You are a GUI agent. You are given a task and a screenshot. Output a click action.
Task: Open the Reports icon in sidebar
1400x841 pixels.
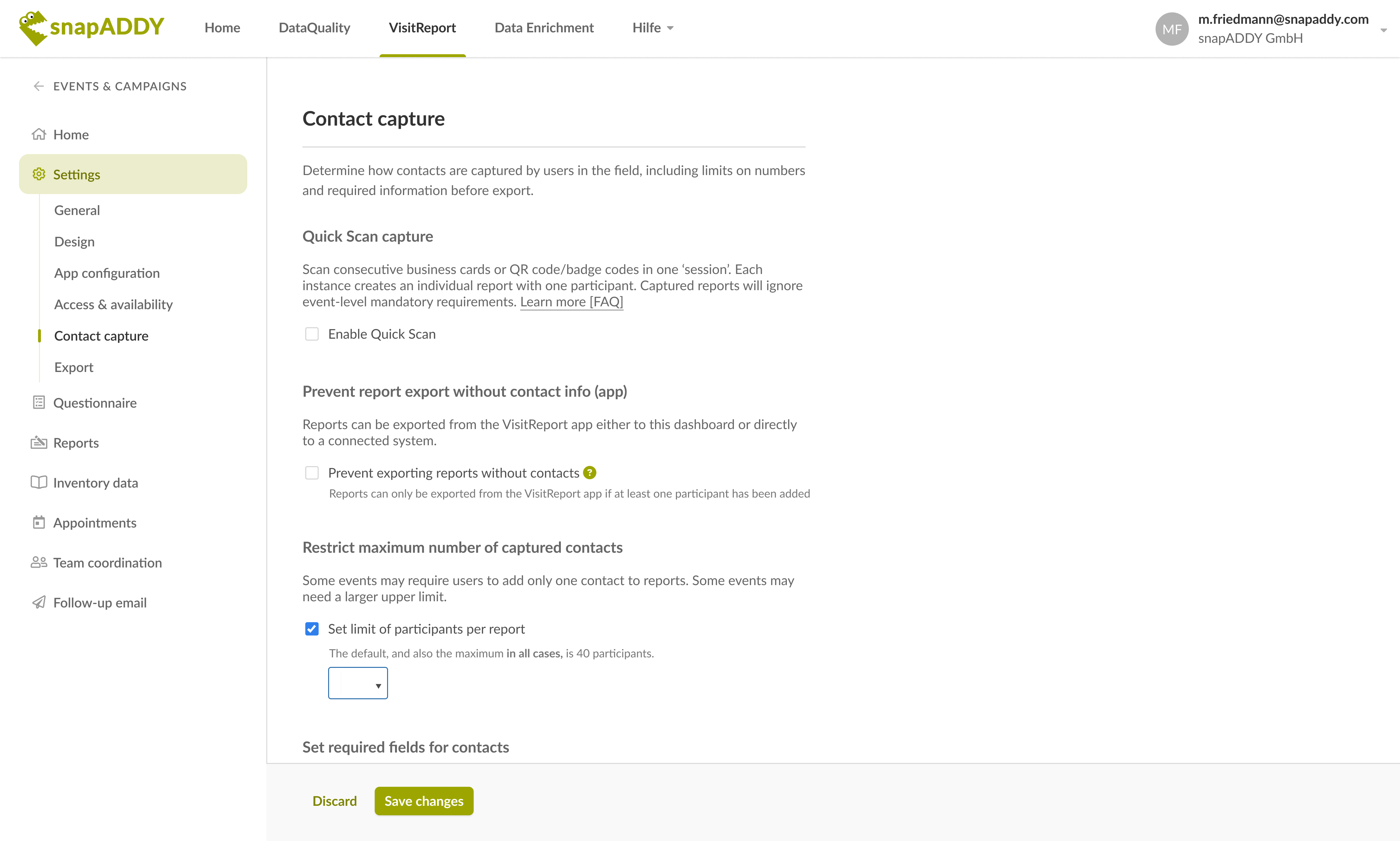(x=39, y=443)
